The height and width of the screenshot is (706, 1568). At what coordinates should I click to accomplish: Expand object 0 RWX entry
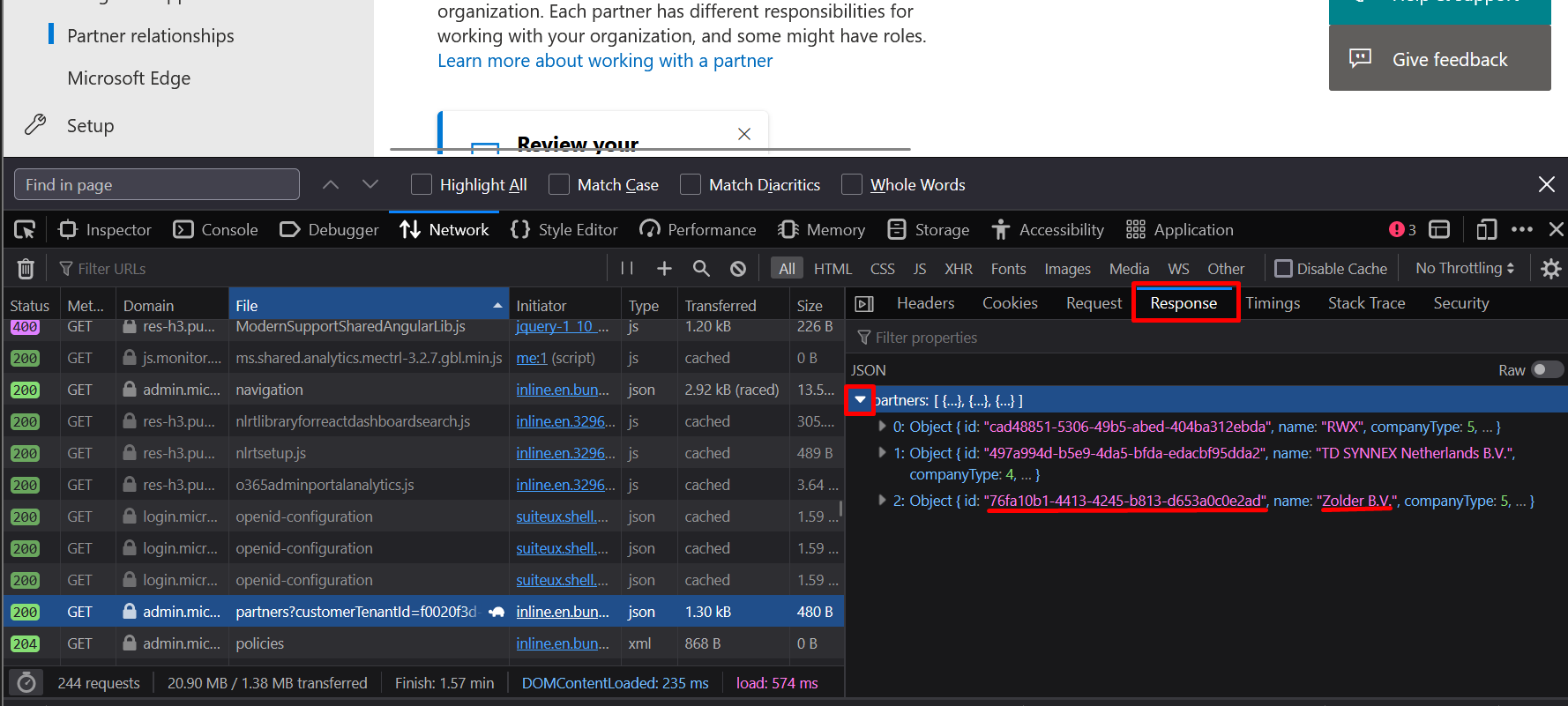(x=882, y=427)
